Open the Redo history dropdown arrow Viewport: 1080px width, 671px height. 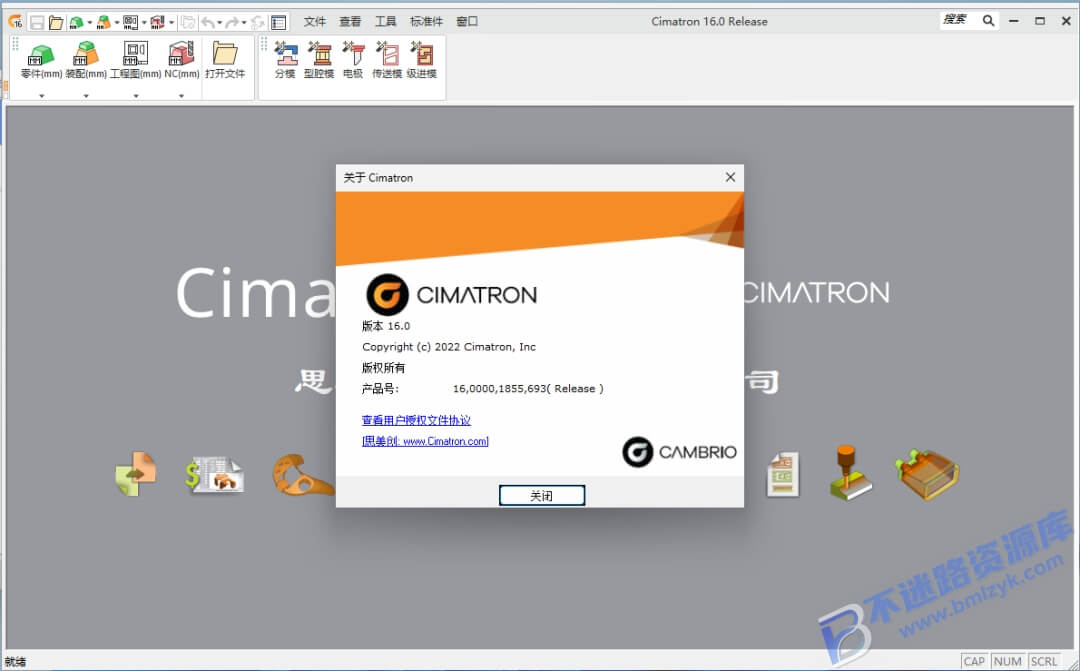click(x=244, y=23)
